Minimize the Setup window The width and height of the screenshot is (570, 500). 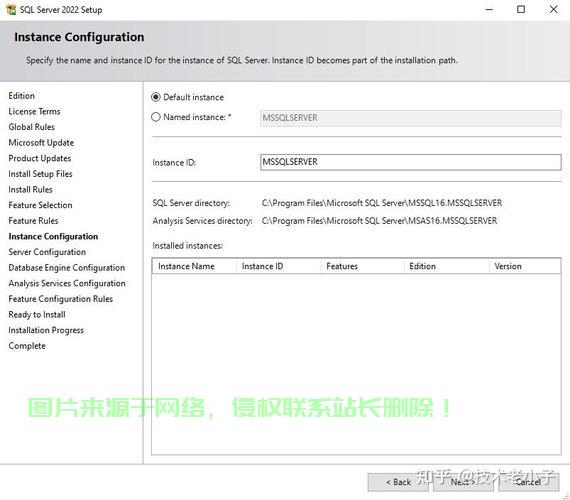pos(489,9)
